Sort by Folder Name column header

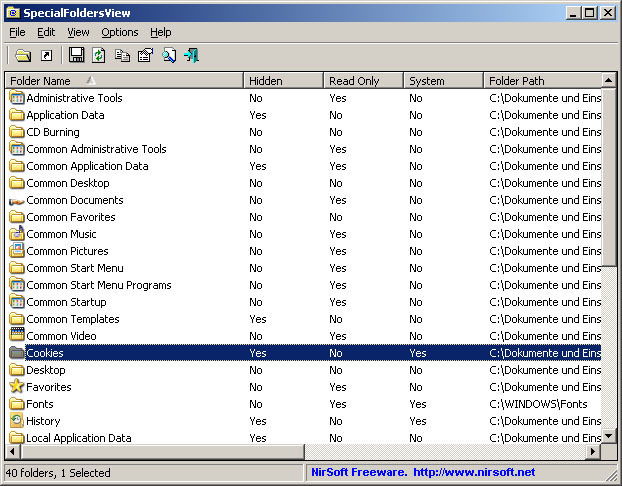pyautogui.click(x=124, y=81)
